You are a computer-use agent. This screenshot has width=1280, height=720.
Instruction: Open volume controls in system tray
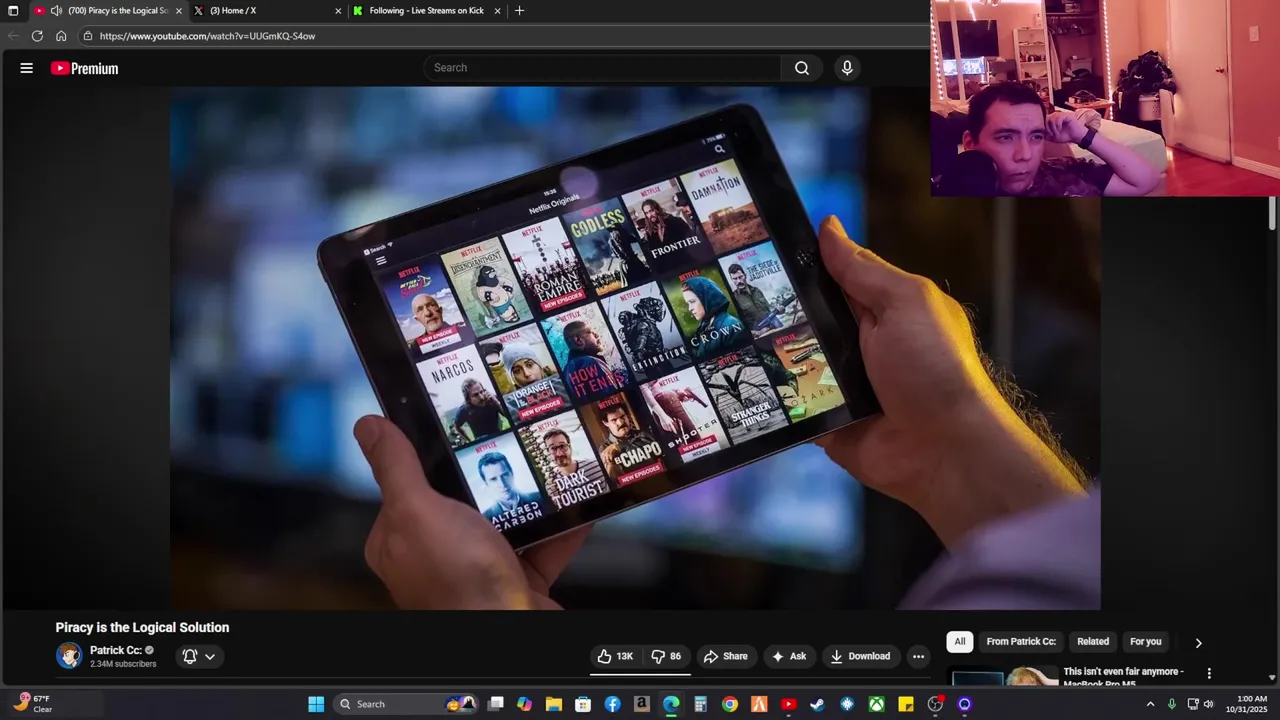coord(1209,704)
